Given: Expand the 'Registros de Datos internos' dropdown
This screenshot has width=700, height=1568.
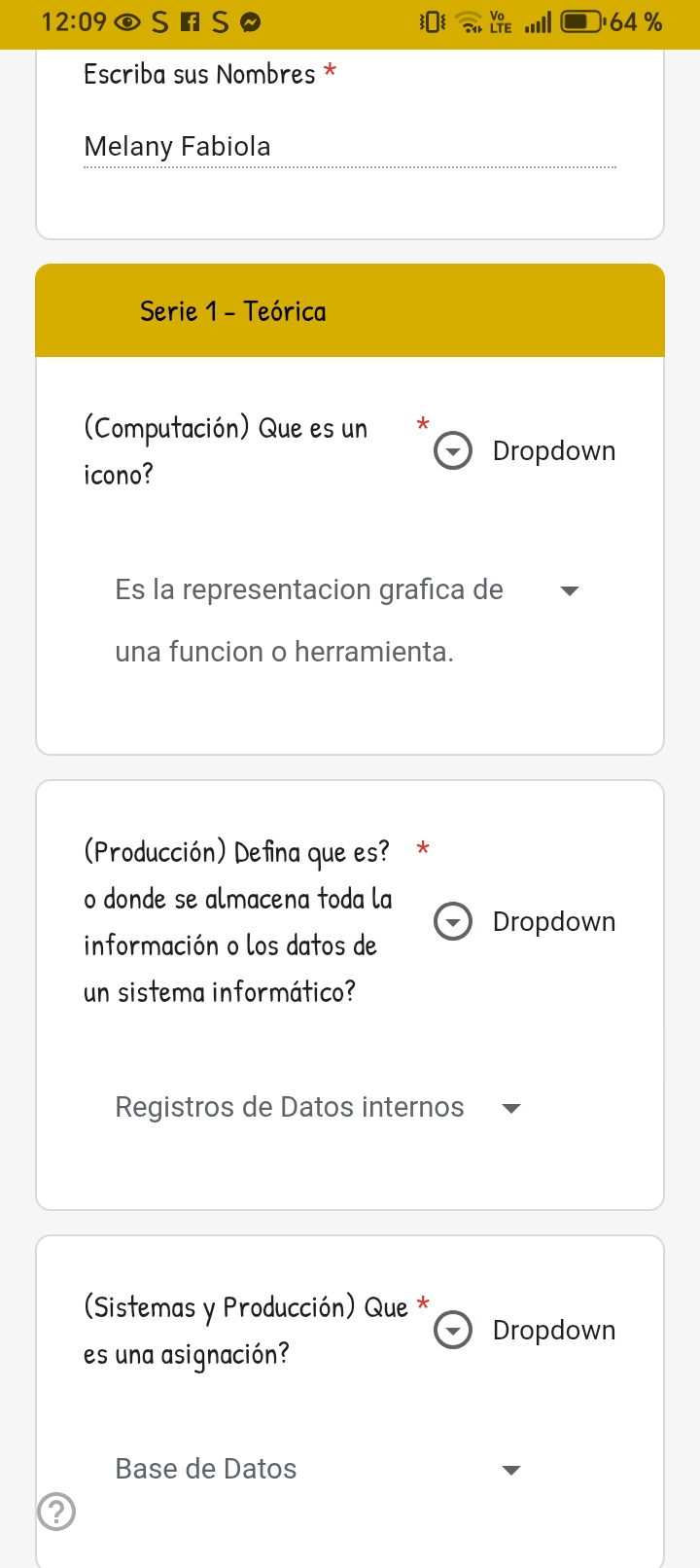Looking at the screenshot, I should point(511,1108).
